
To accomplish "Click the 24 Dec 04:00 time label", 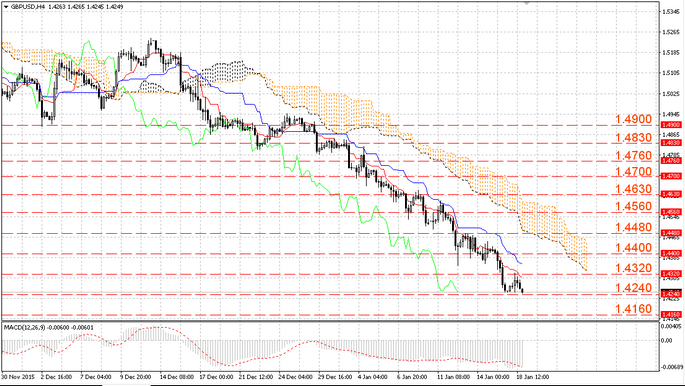I will (294, 376).
